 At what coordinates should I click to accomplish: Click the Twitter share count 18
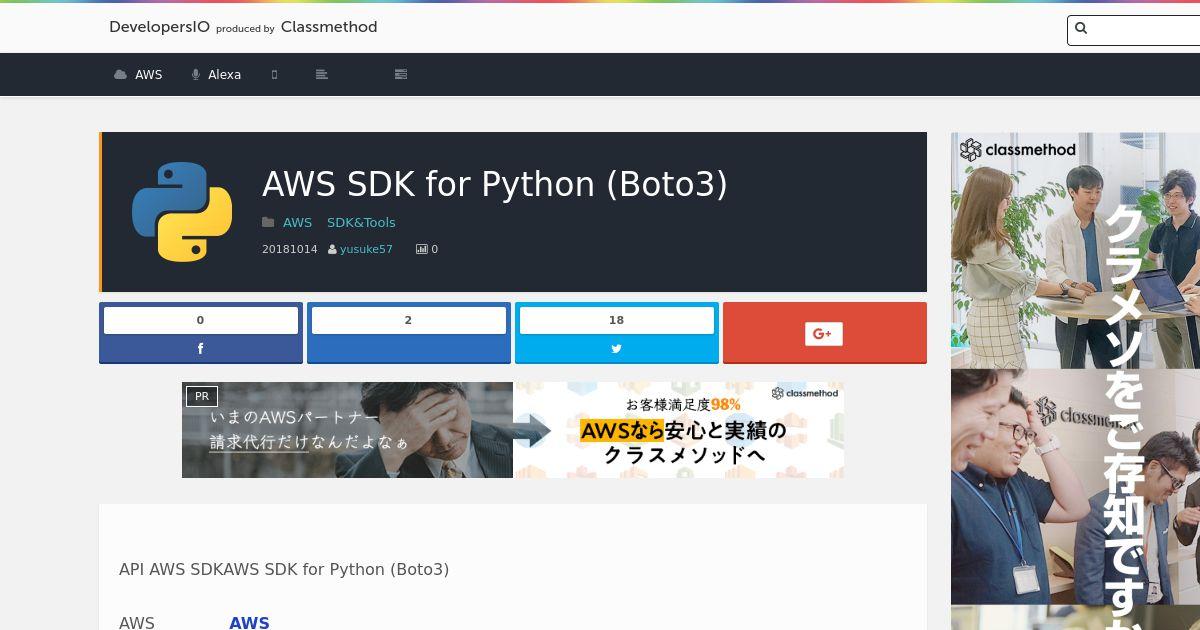pyautogui.click(x=617, y=320)
